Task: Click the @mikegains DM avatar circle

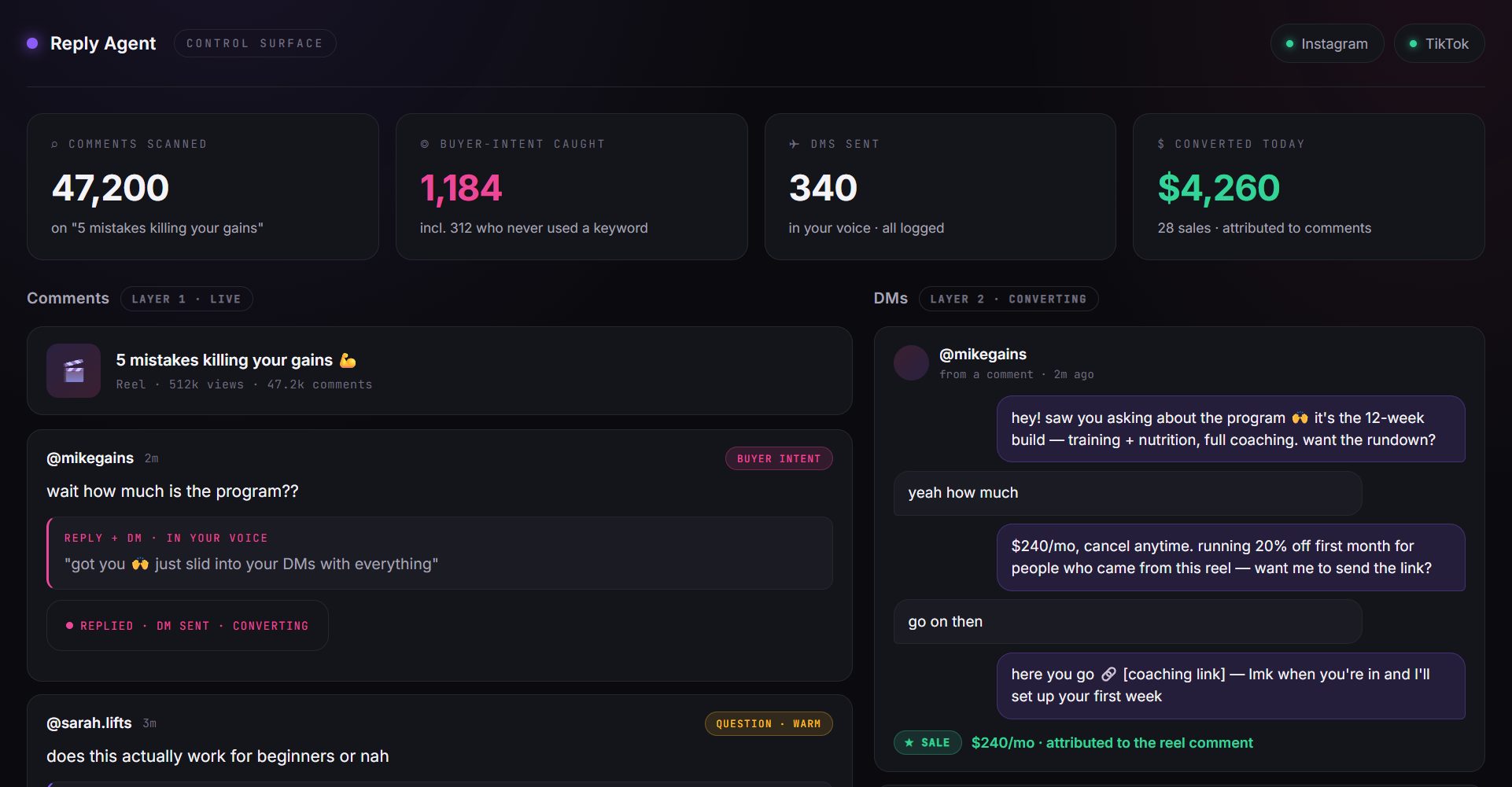Action: click(911, 363)
